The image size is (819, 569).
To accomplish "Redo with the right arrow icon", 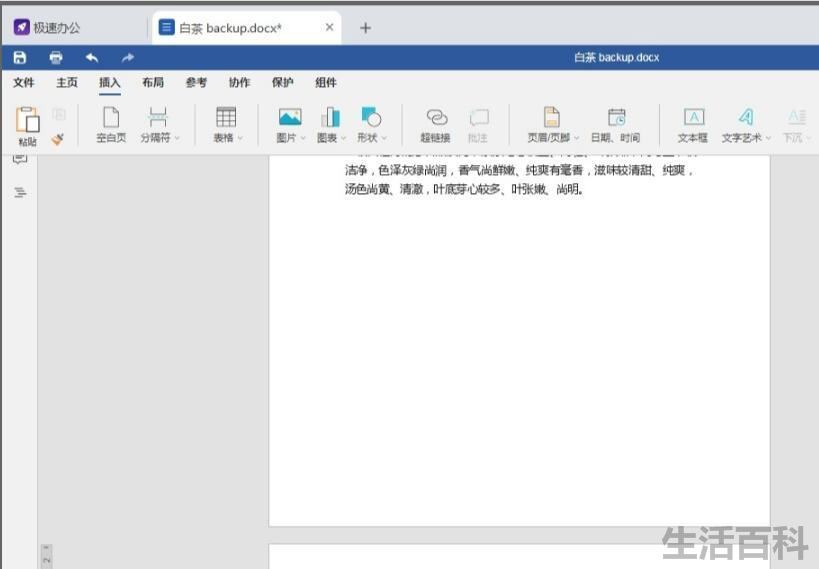I will 128,57.
